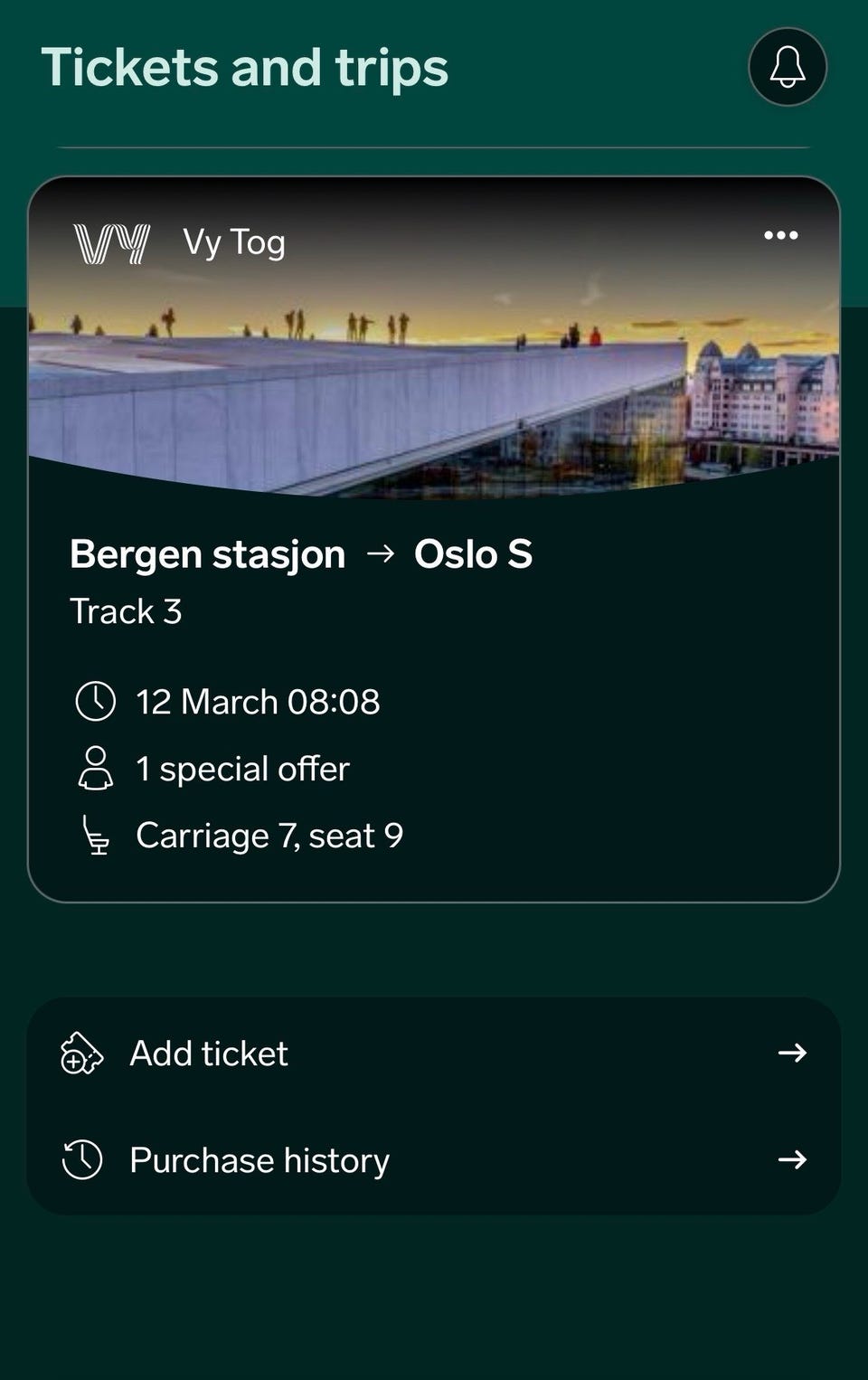
Task: Tap the passenger icon next to special offer
Action: click(x=95, y=769)
